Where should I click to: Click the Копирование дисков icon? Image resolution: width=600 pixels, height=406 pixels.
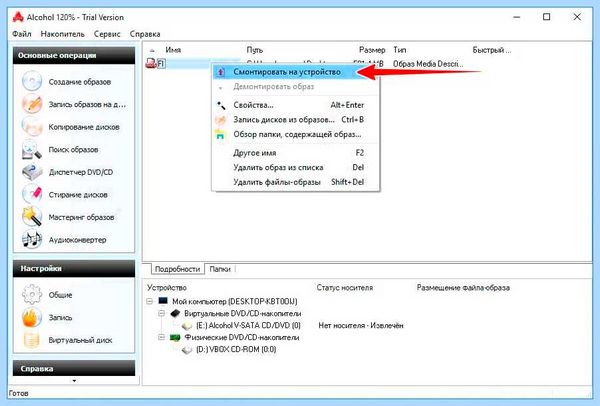pyautogui.click(x=32, y=126)
